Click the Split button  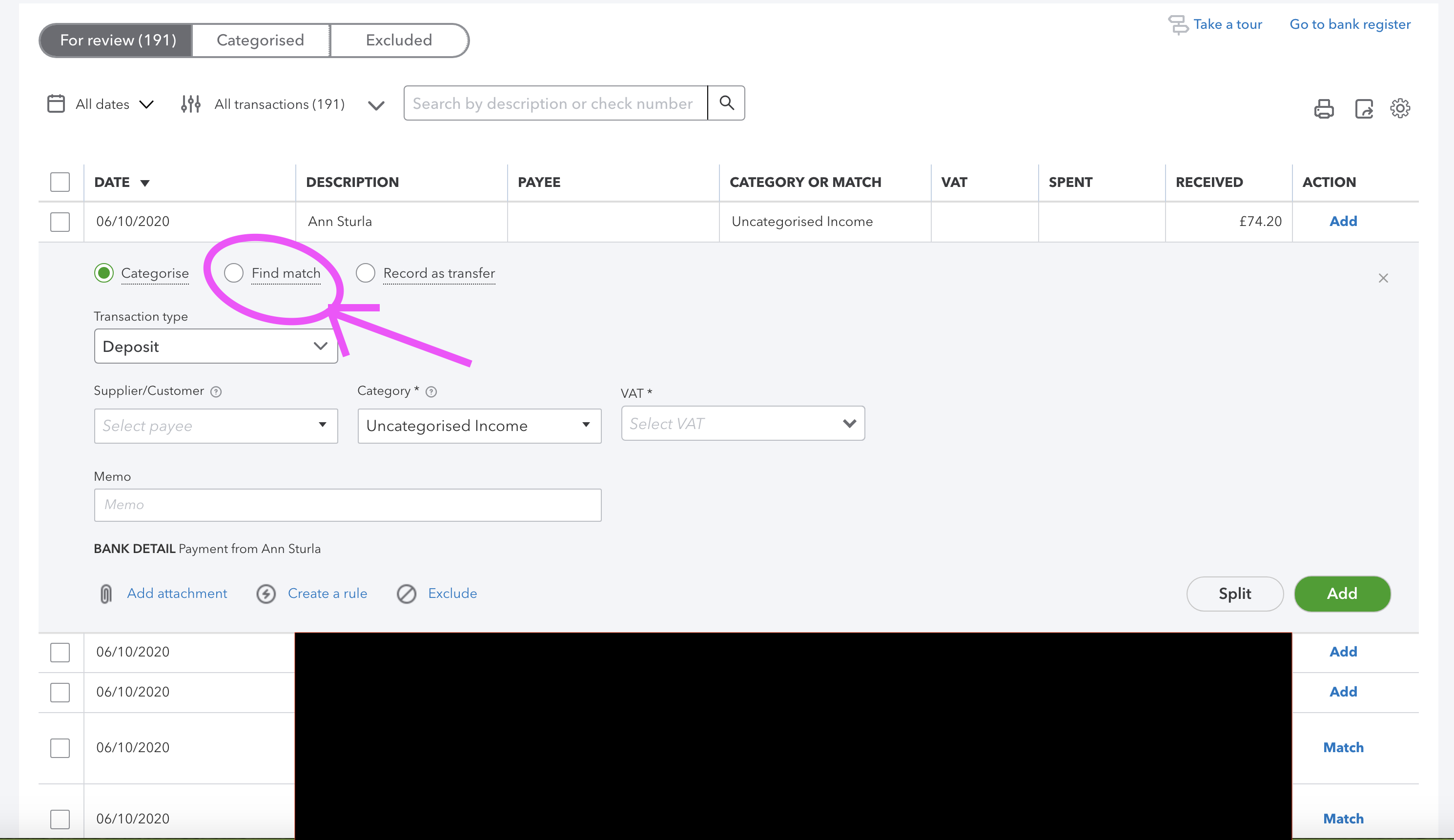click(1235, 594)
